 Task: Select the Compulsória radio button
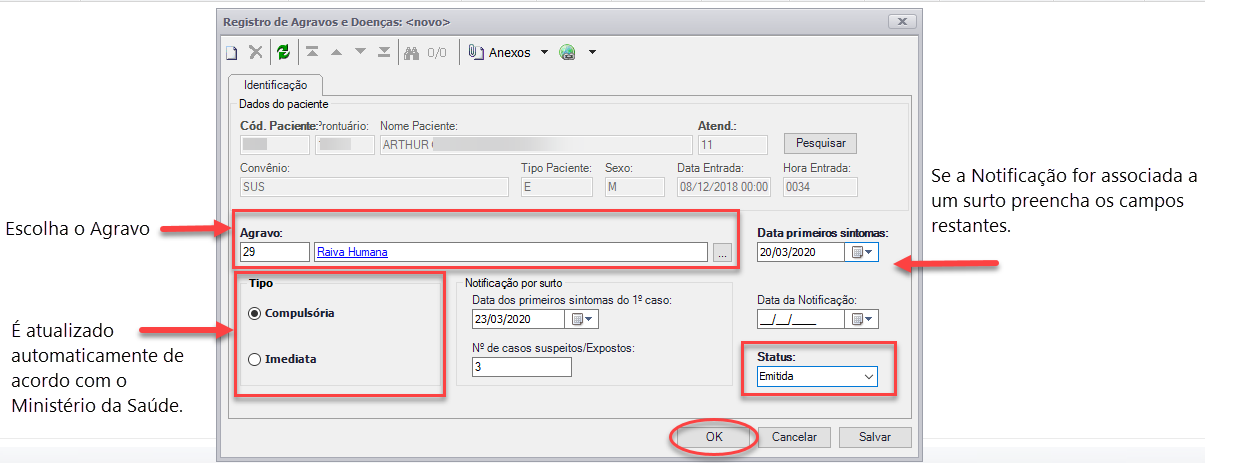255,313
